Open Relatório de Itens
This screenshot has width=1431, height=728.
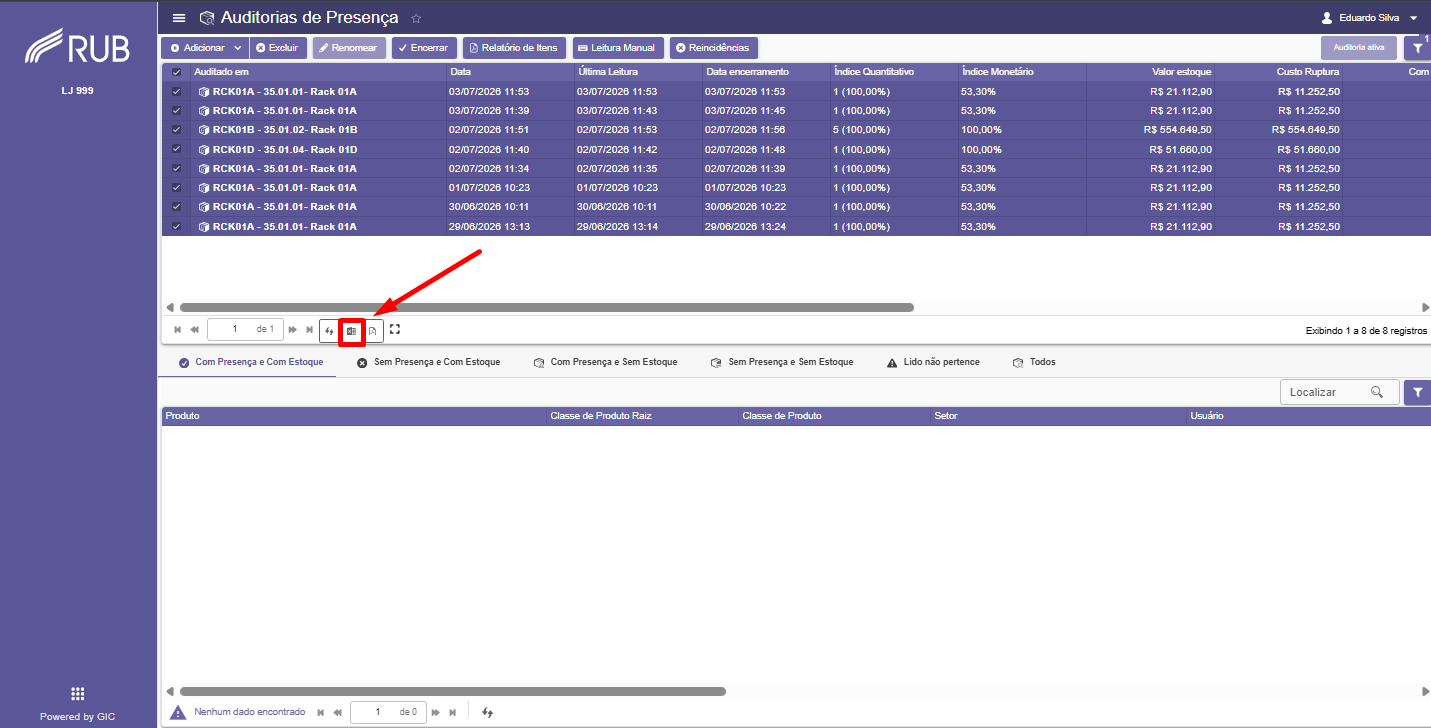click(514, 47)
